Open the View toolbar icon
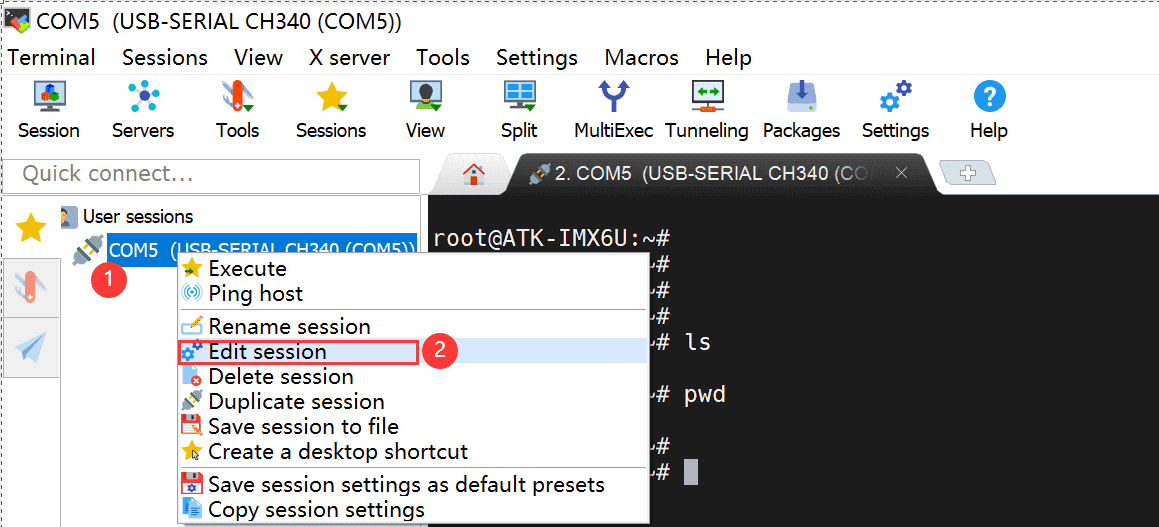 pyautogui.click(x=425, y=97)
